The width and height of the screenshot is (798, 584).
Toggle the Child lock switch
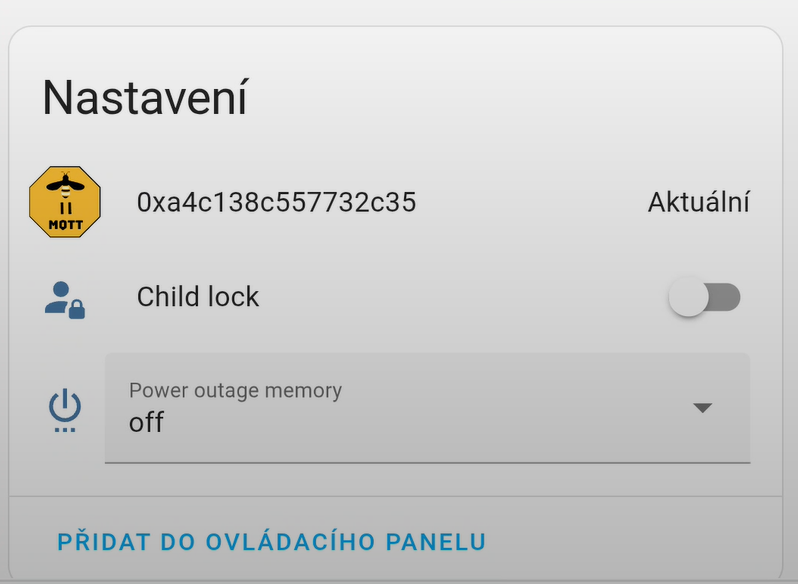click(x=704, y=298)
